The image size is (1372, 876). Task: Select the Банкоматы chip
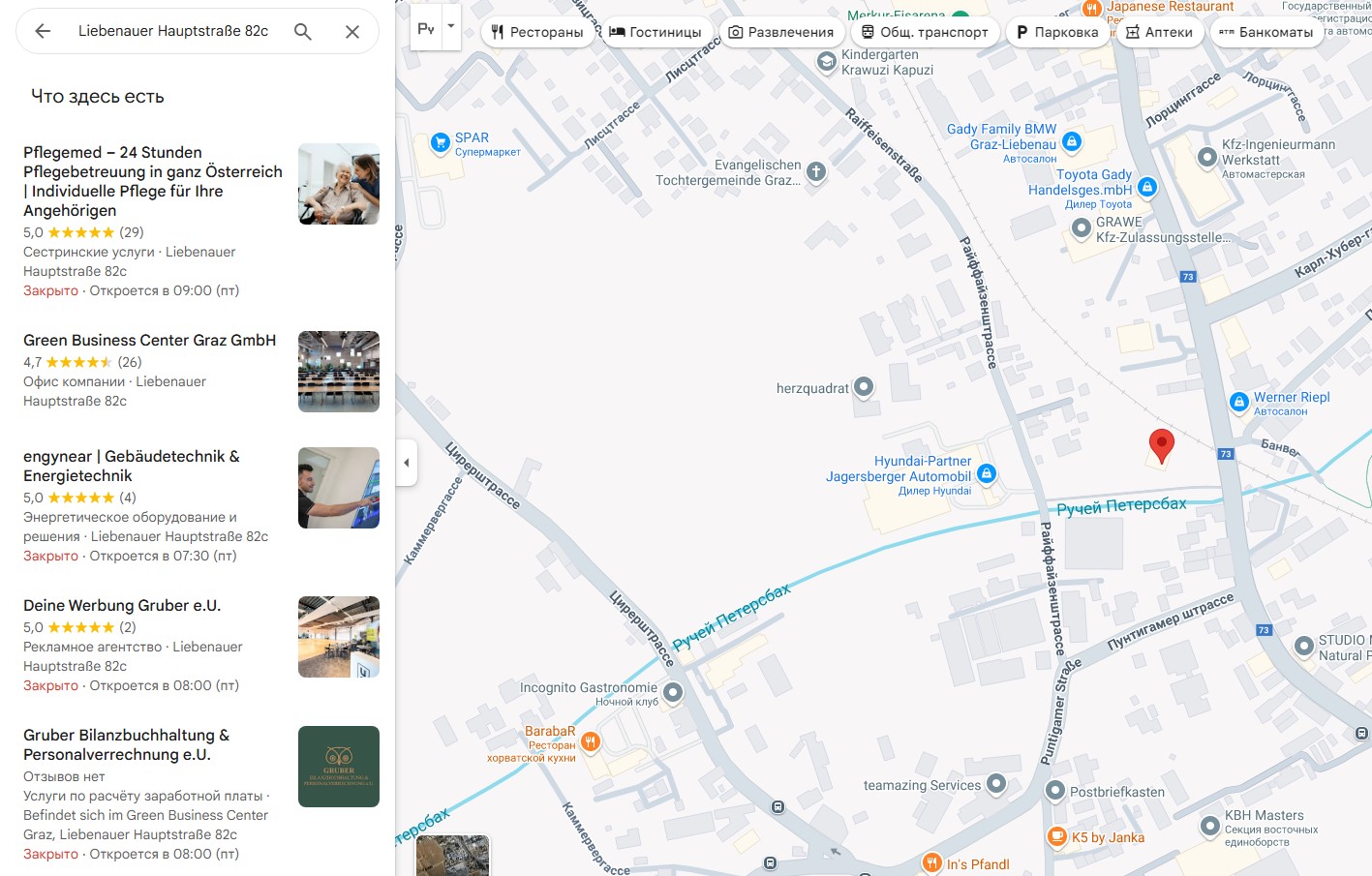pos(1265,32)
